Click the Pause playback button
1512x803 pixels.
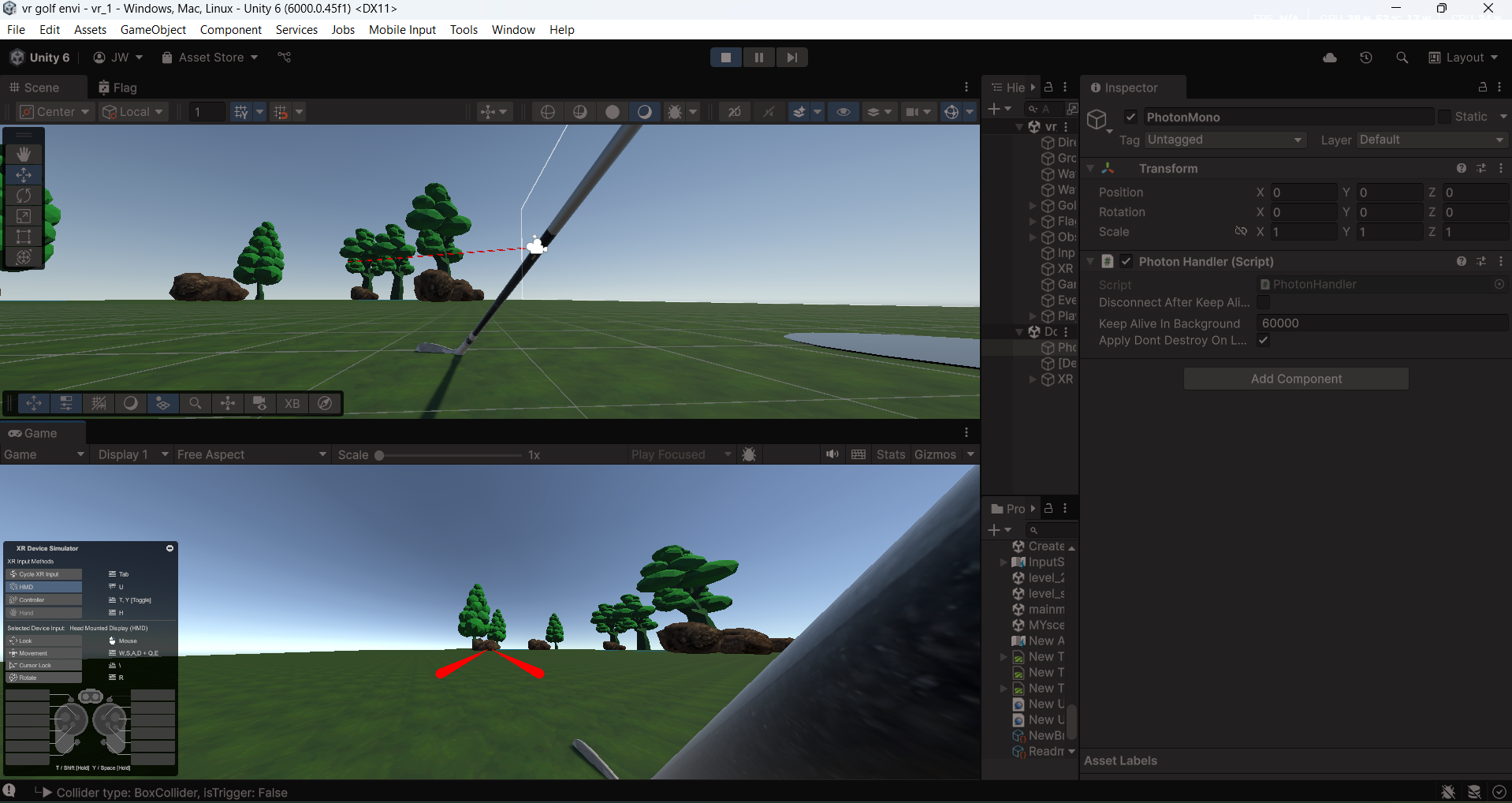point(758,58)
